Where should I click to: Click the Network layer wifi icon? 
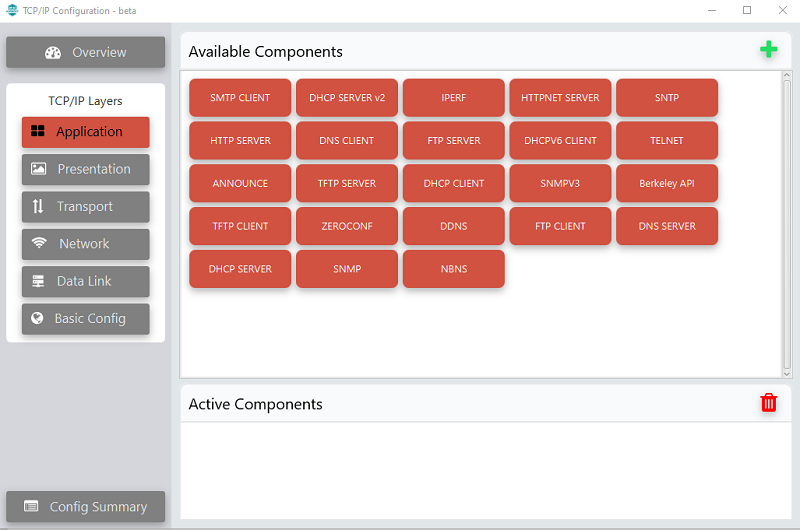click(x=39, y=243)
